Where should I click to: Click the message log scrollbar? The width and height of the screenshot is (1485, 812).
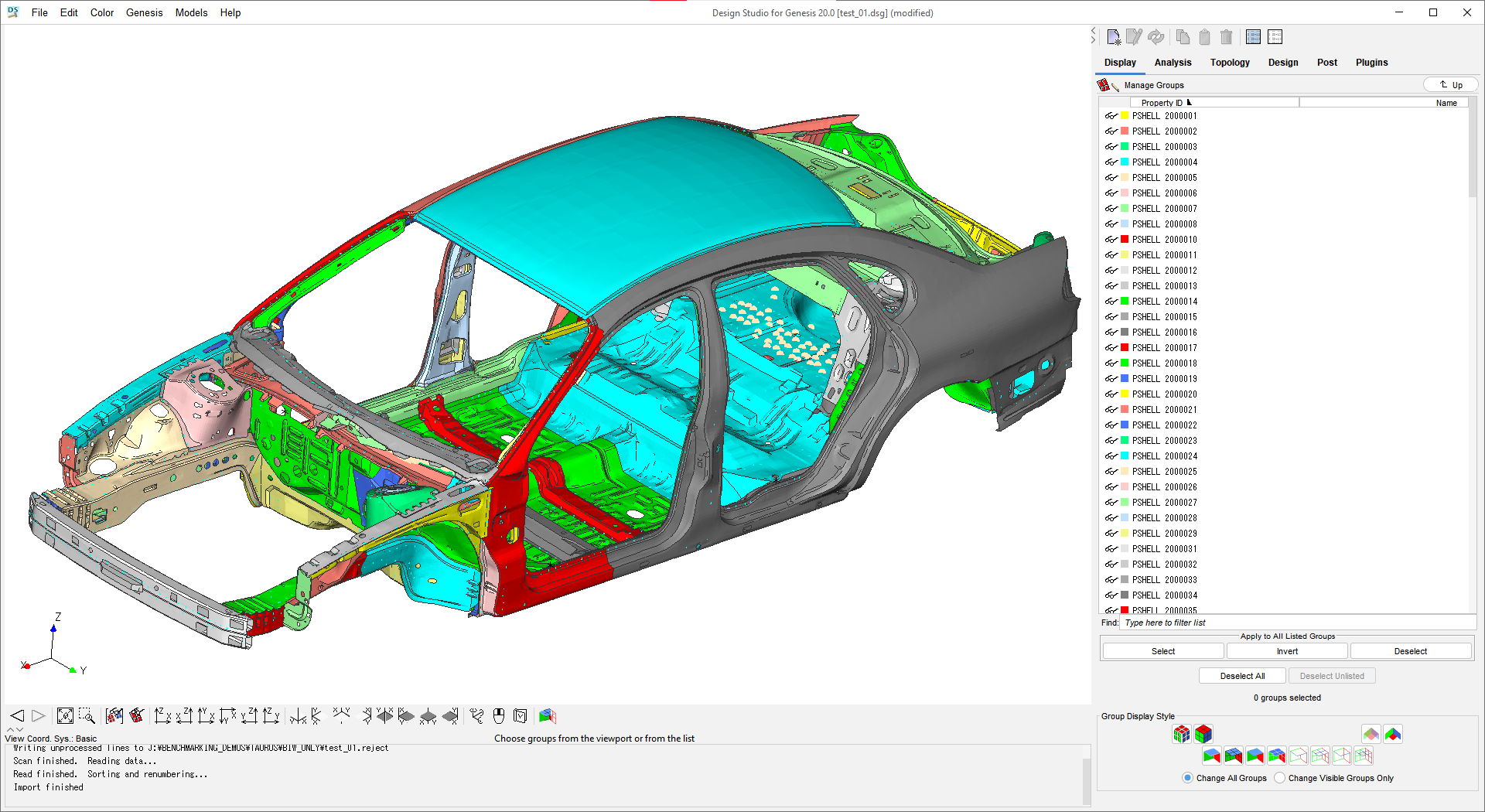click(x=1086, y=781)
